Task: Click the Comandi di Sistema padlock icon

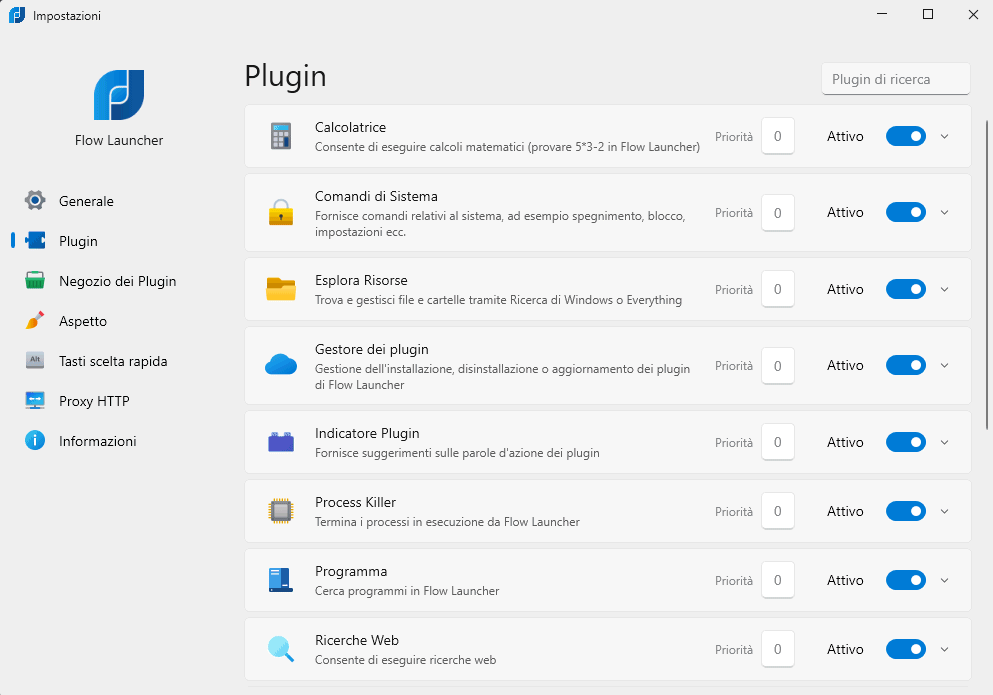Action: click(x=281, y=213)
